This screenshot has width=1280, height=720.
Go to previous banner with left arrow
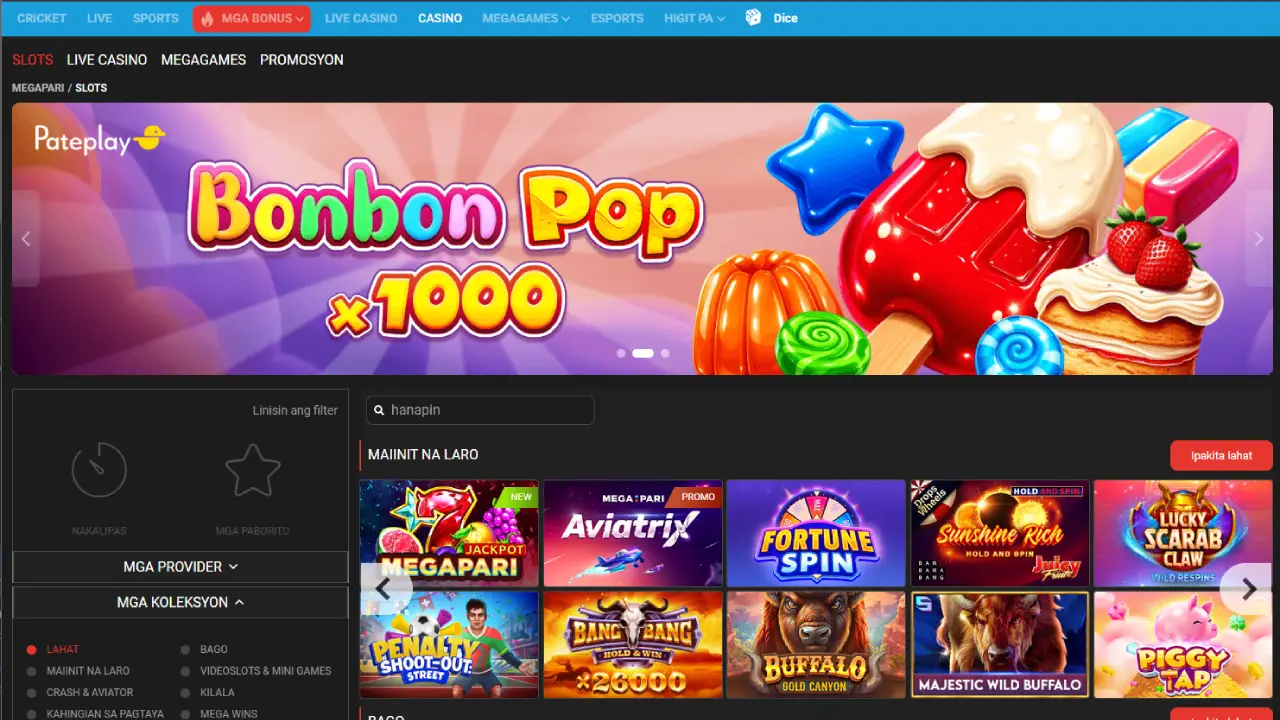tap(26, 239)
